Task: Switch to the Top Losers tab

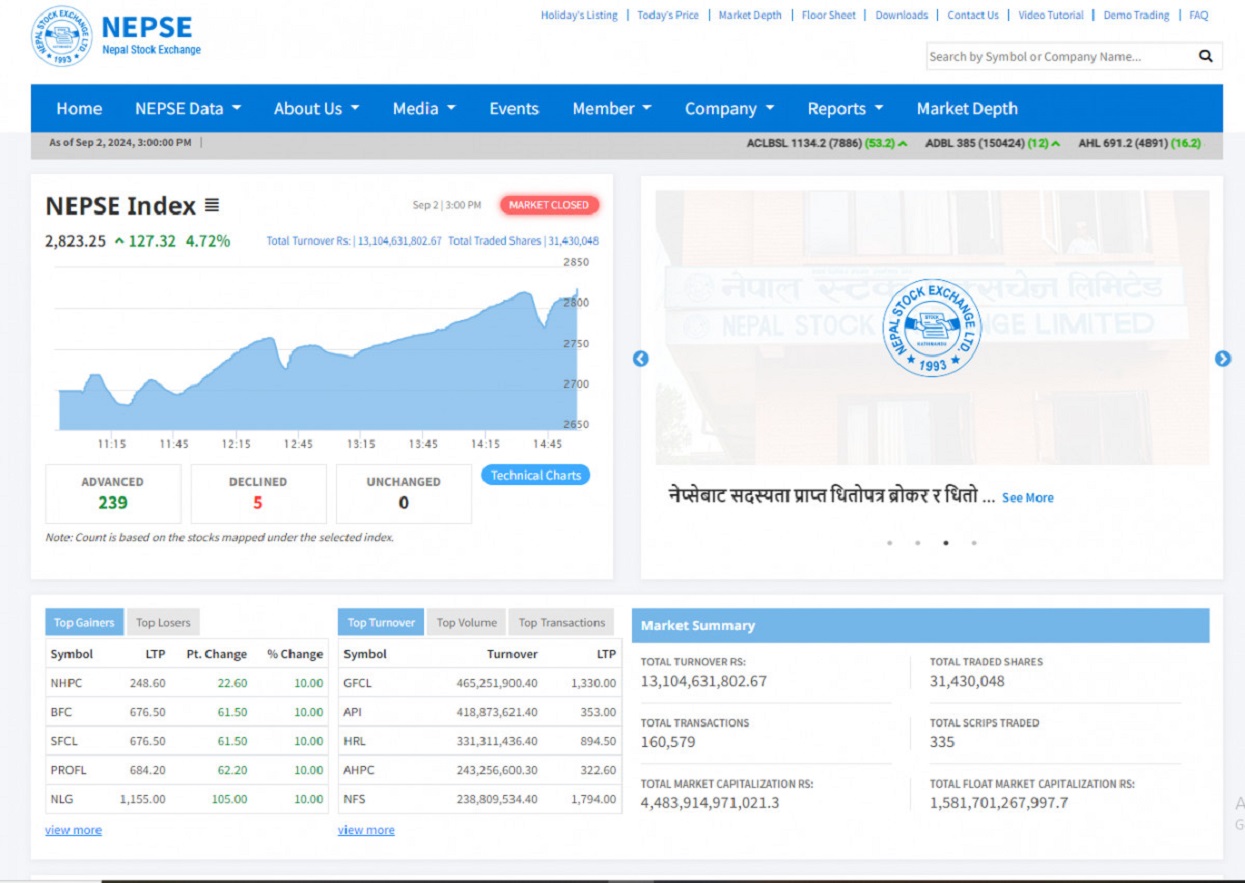Action: pos(163,623)
